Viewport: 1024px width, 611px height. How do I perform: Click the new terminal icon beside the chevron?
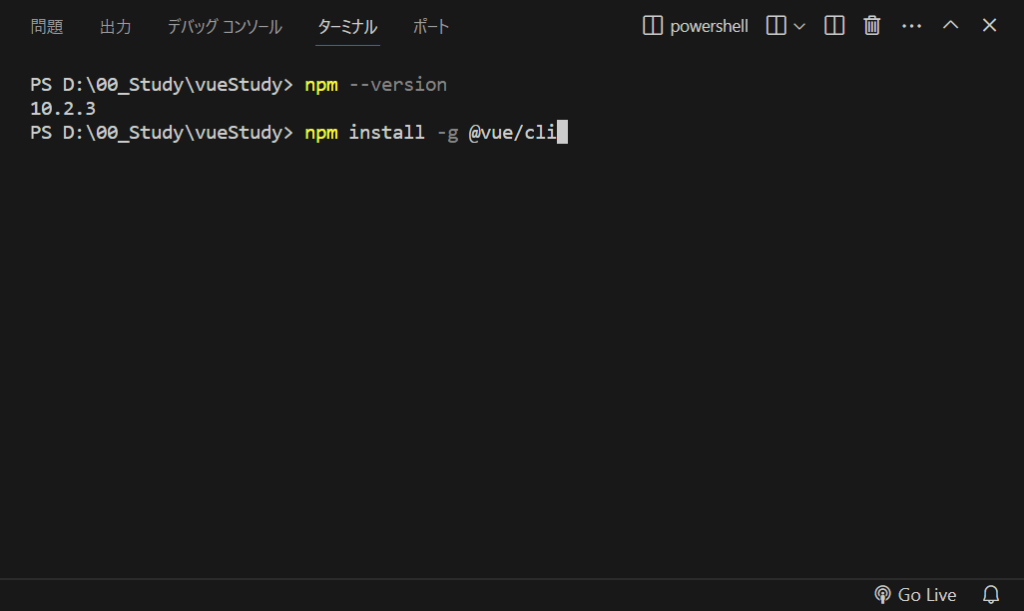coord(776,26)
